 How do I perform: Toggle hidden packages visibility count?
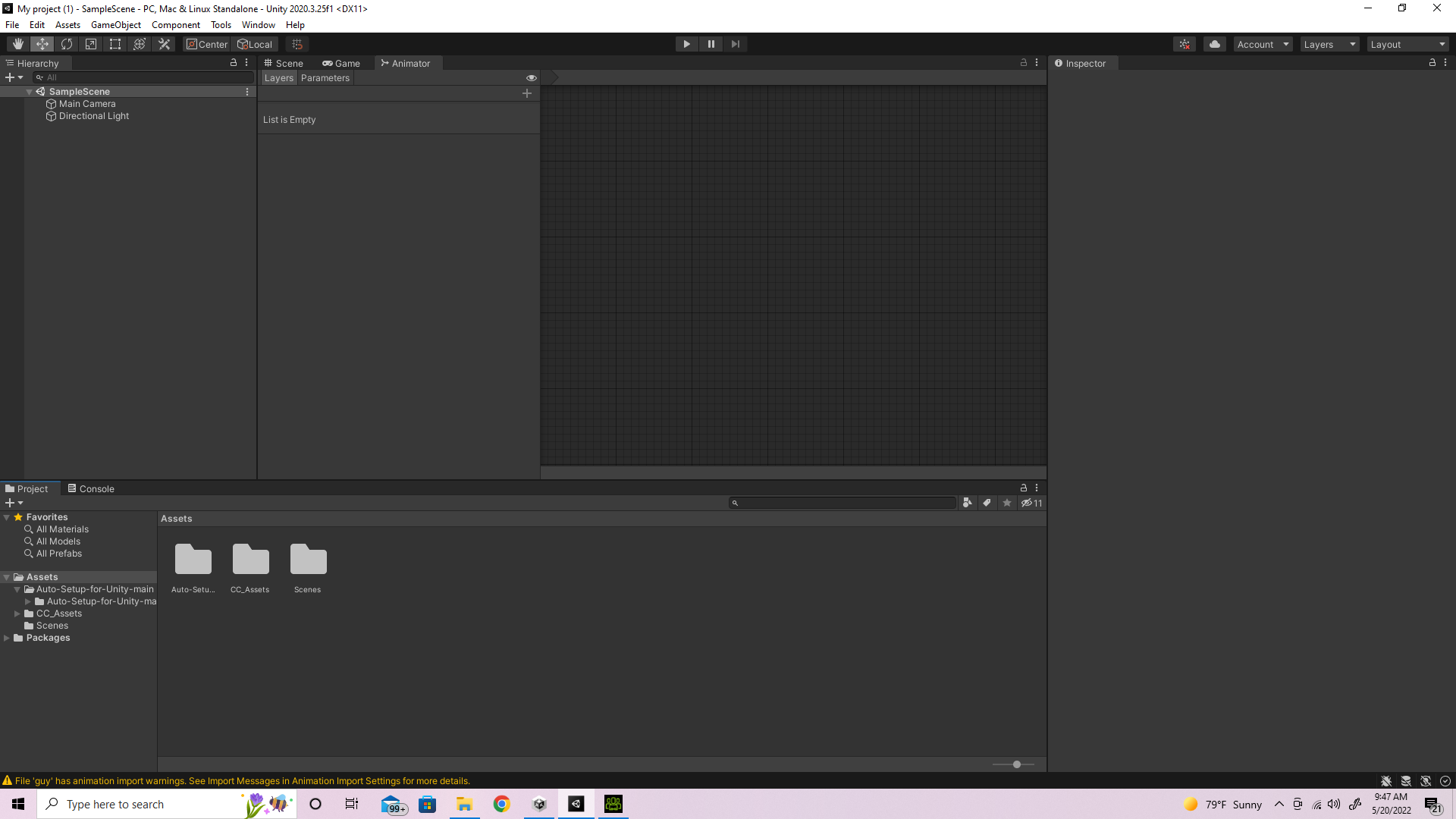pyautogui.click(x=1032, y=503)
